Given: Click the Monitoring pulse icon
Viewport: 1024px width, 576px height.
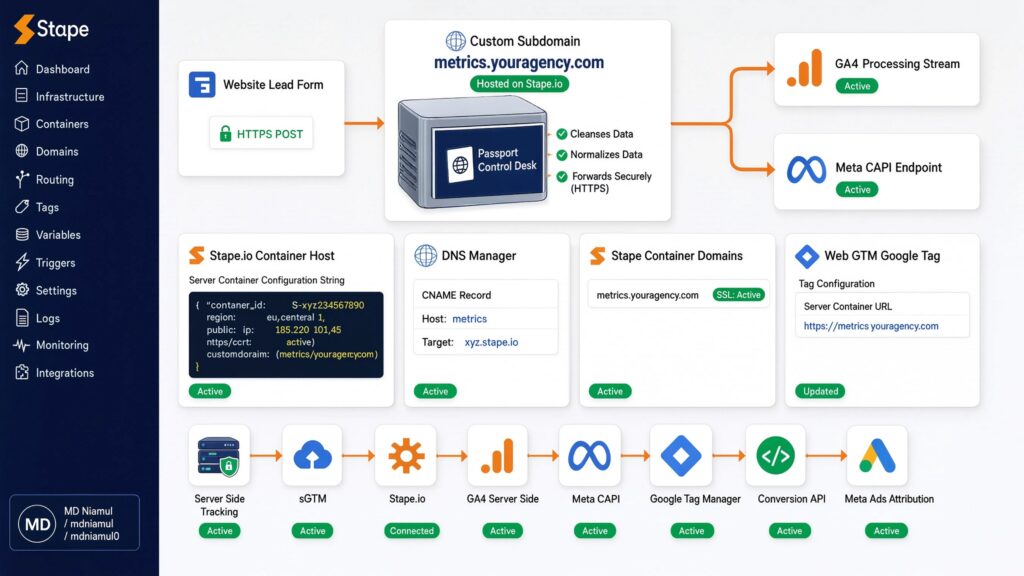Looking at the screenshot, I should pos(22,345).
